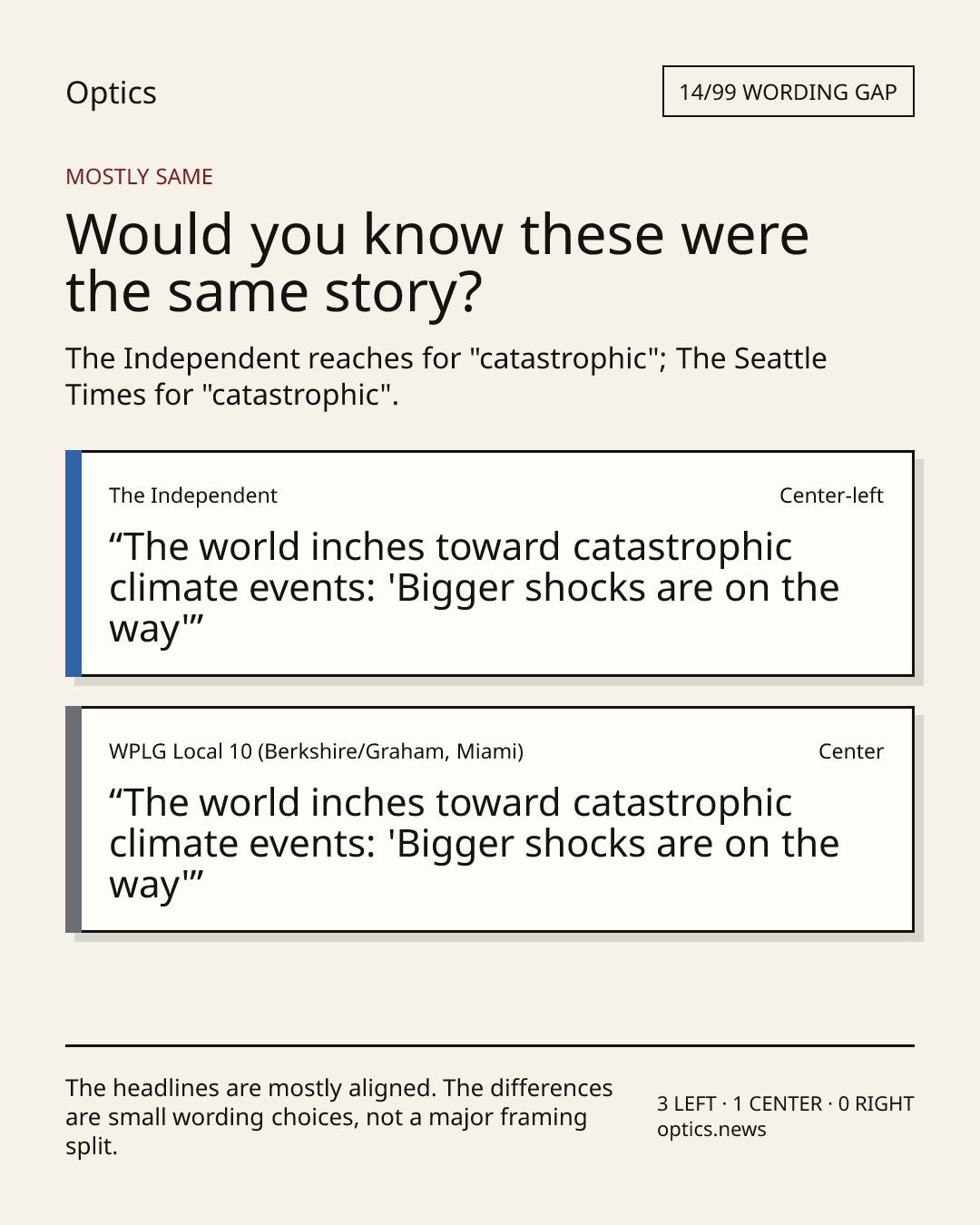Click the Optics logo text
Image resolution: width=980 pixels, height=1225 pixels.
[x=111, y=93]
